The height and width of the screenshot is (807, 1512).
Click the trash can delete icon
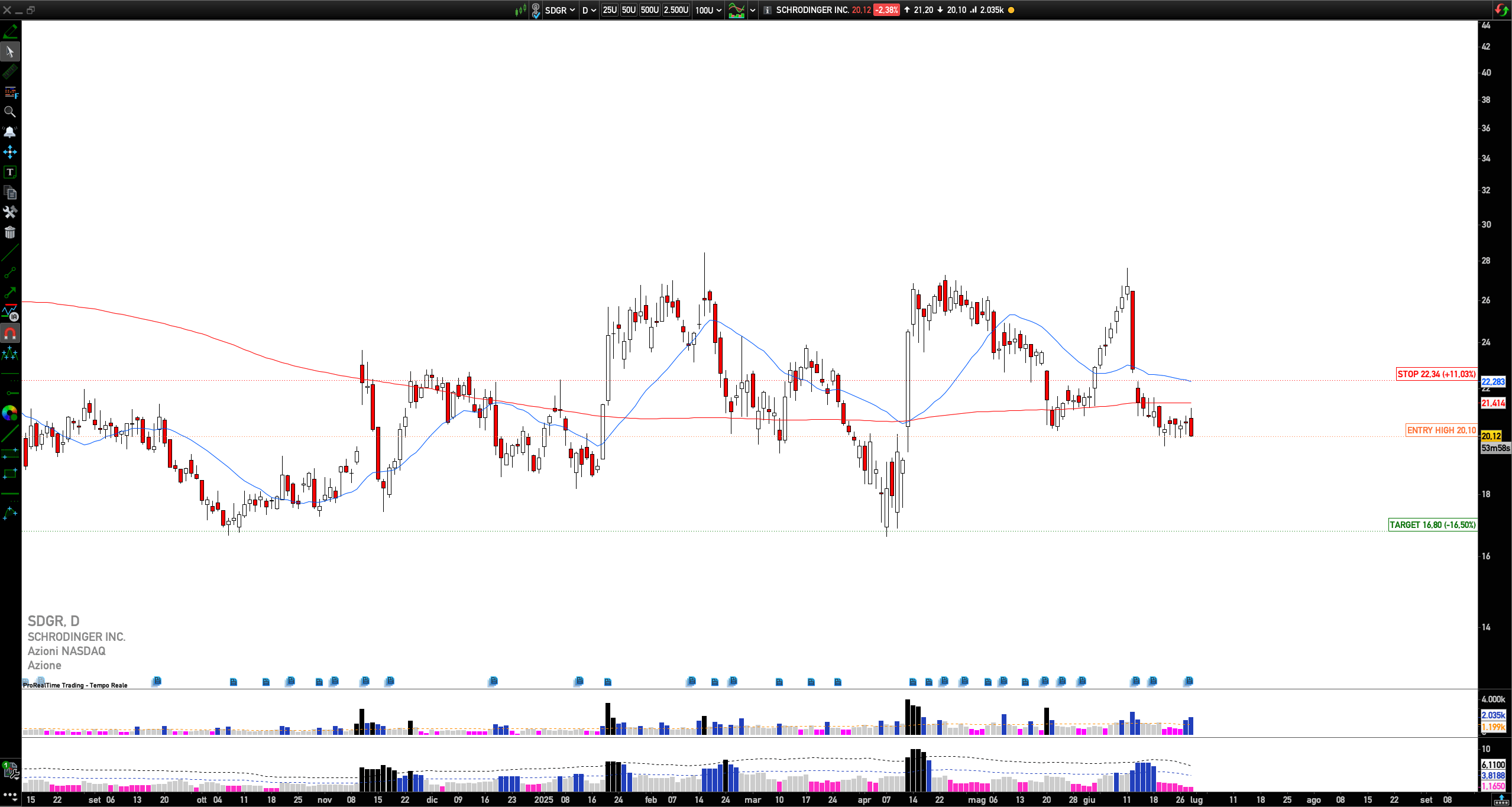click(10, 232)
